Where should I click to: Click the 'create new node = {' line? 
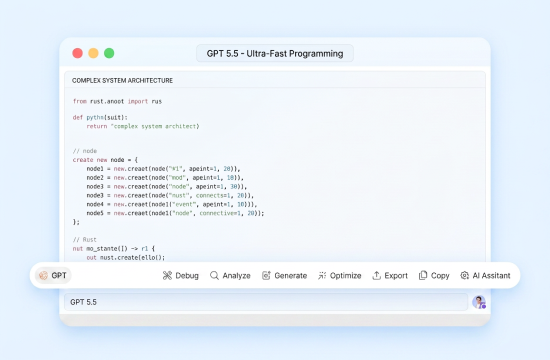(105, 160)
